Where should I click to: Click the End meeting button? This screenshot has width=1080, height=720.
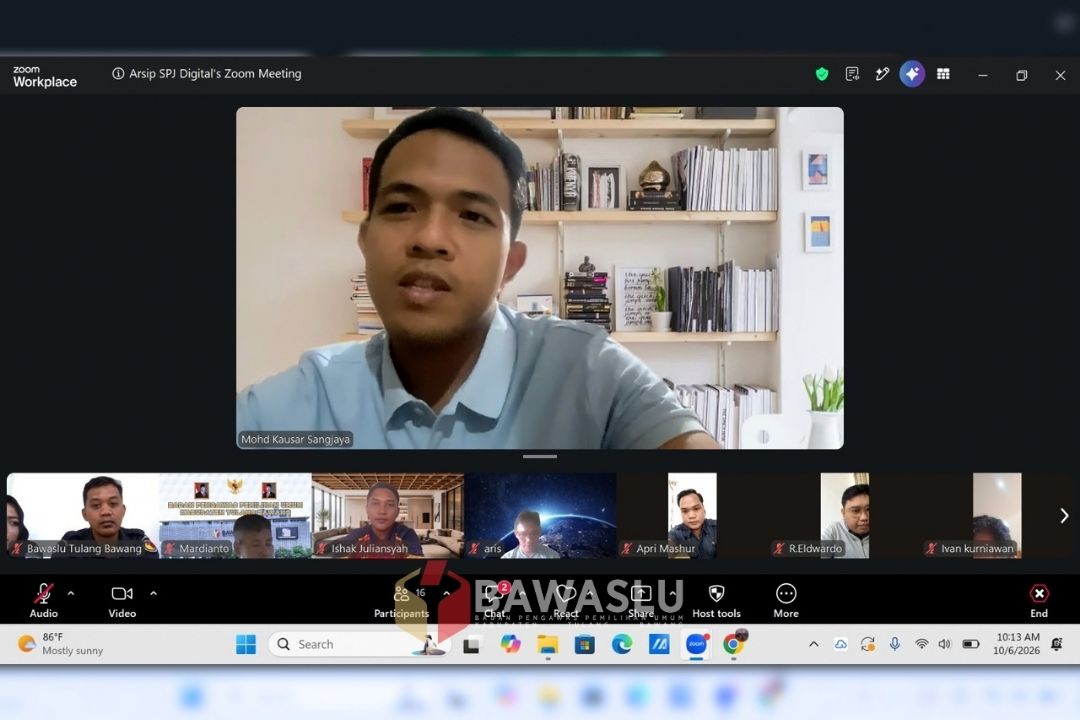pyautogui.click(x=1039, y=600)
